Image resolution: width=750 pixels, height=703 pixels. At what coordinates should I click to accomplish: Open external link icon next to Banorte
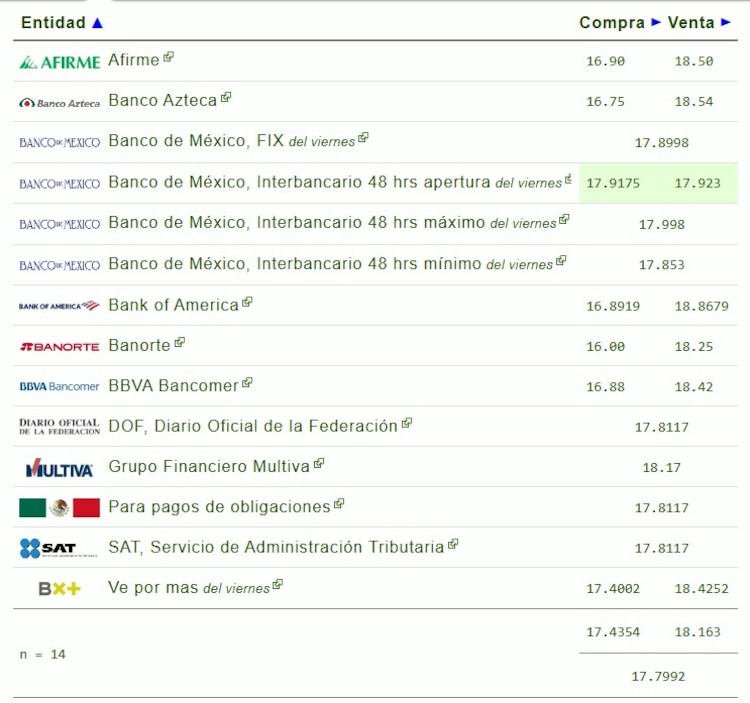coord(179,342)
